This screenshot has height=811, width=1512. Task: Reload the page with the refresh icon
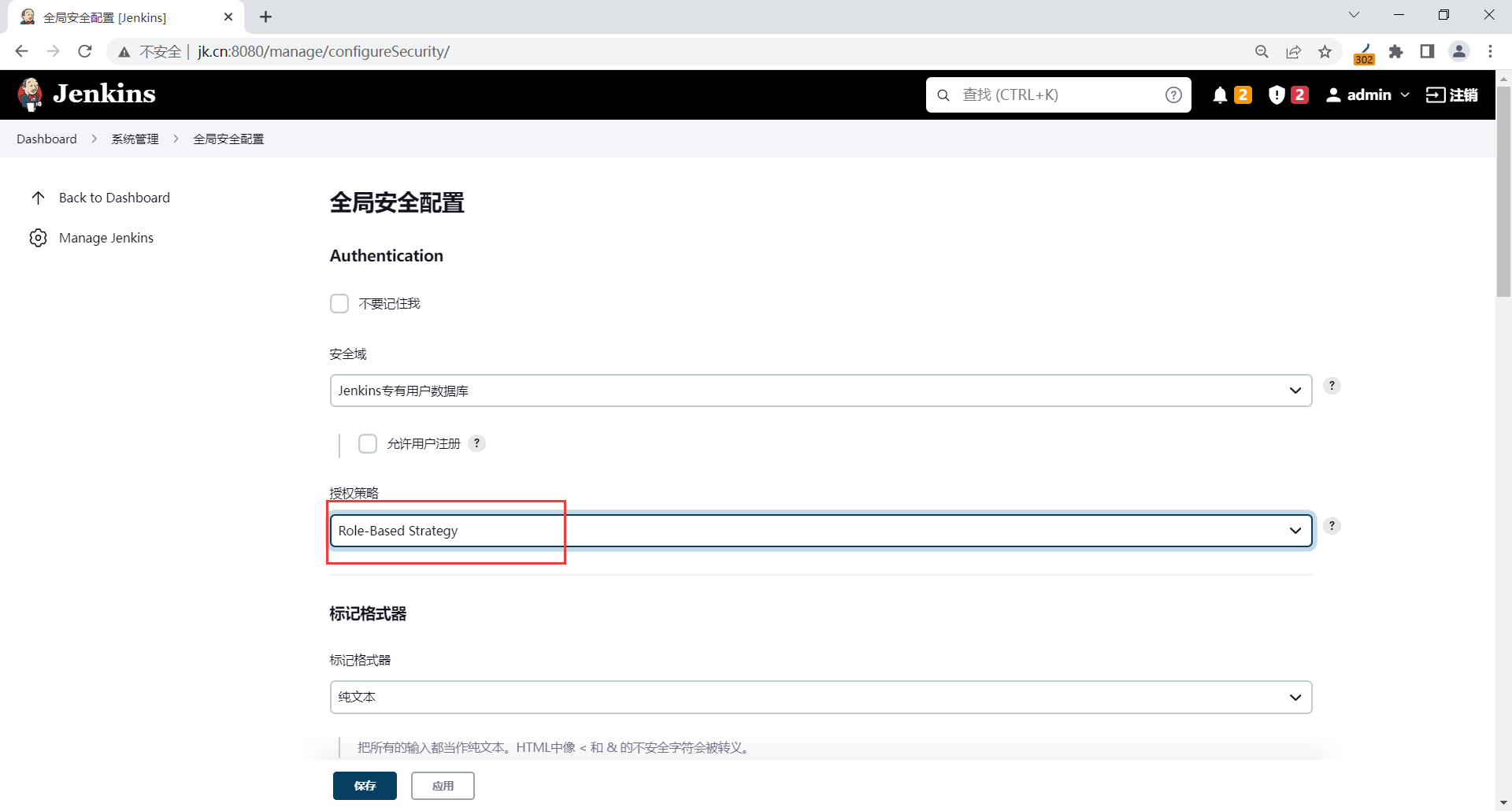pyautogui.click(x=85, y=51)
